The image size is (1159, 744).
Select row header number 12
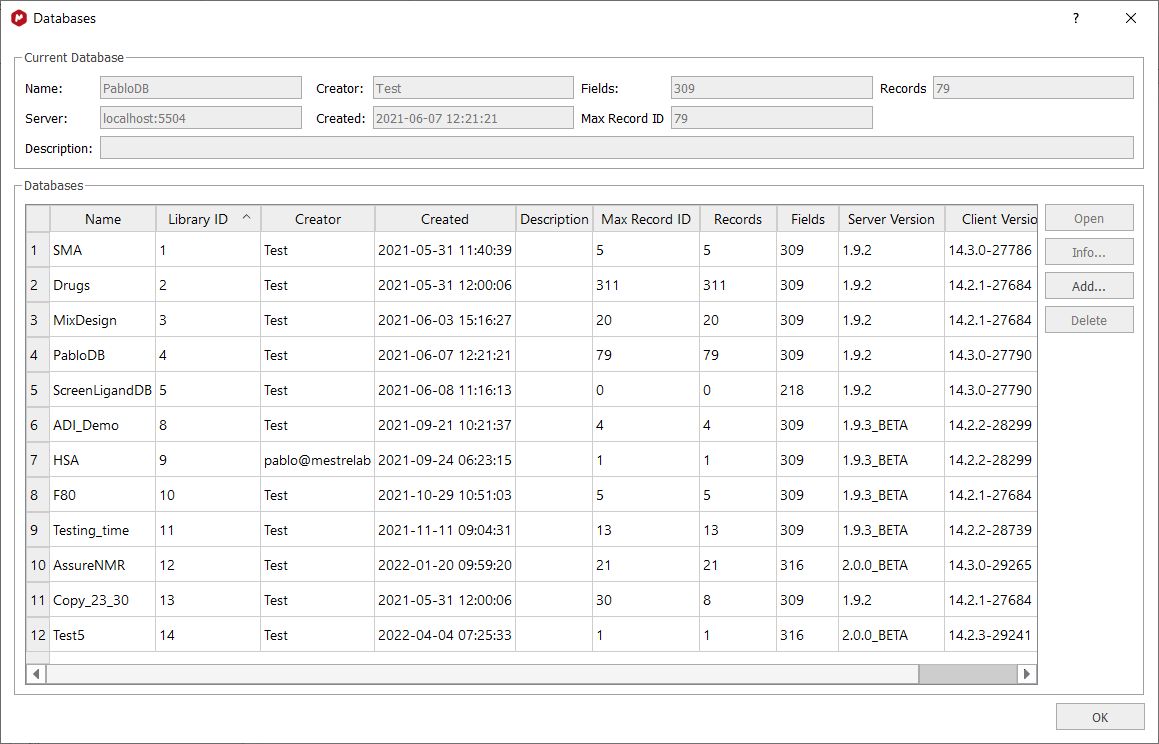pyautogui.click(x=38, y=635)
